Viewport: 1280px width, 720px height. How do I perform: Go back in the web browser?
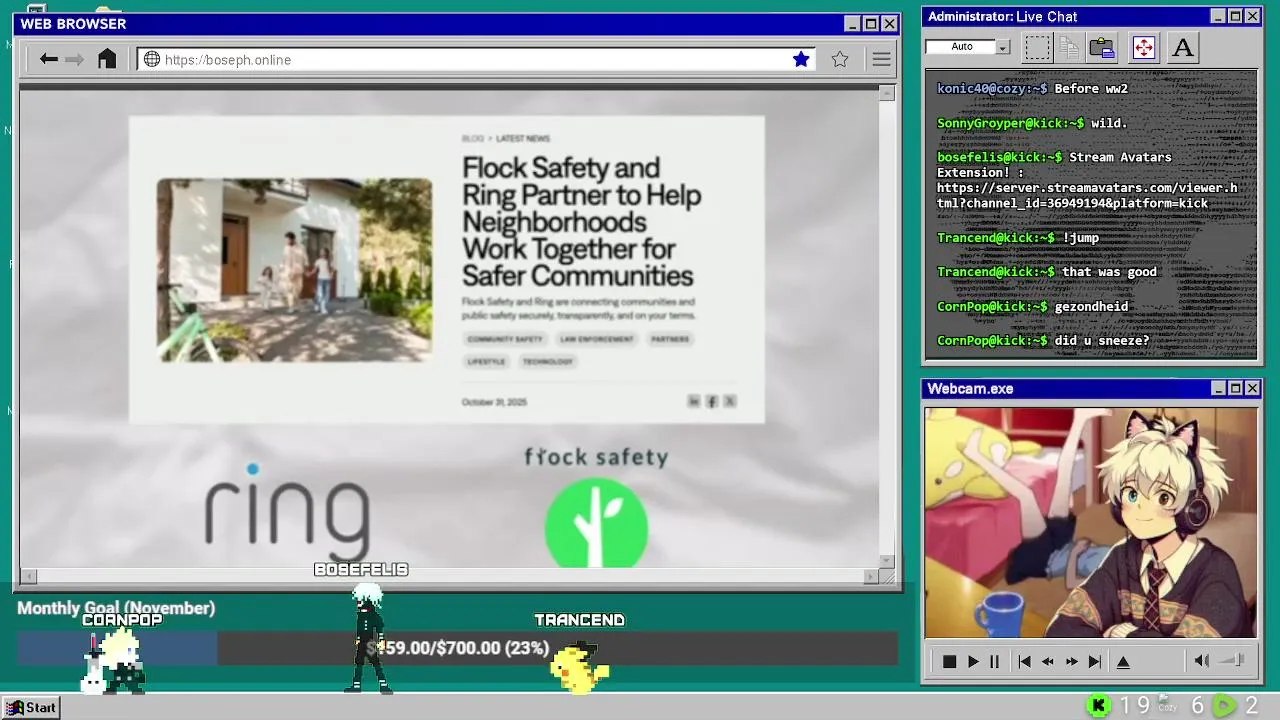click(48, 59)
